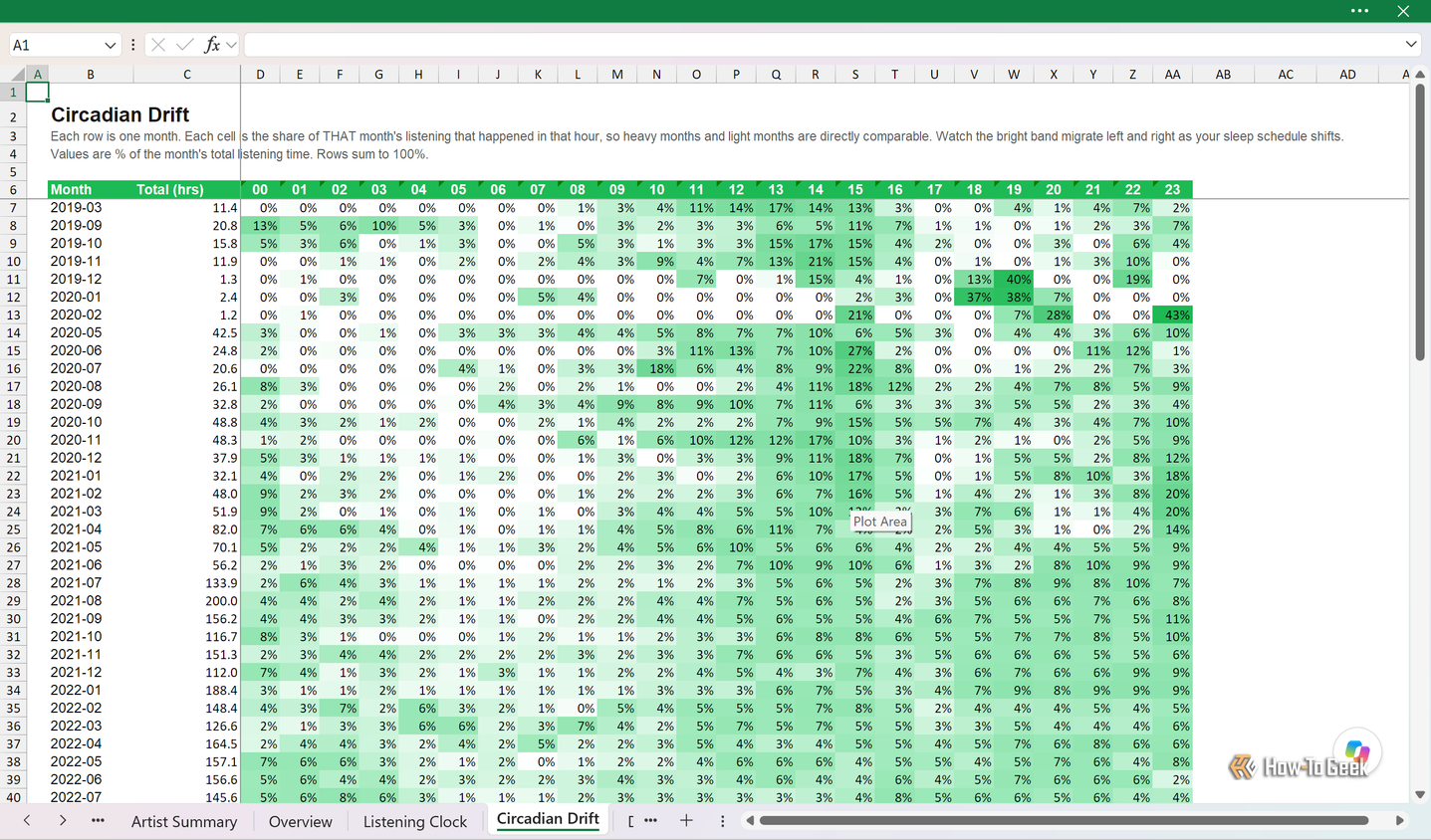Click the 18% cell in 2020-07 row
Screen dimensions: 1431x840
(657, 368)
